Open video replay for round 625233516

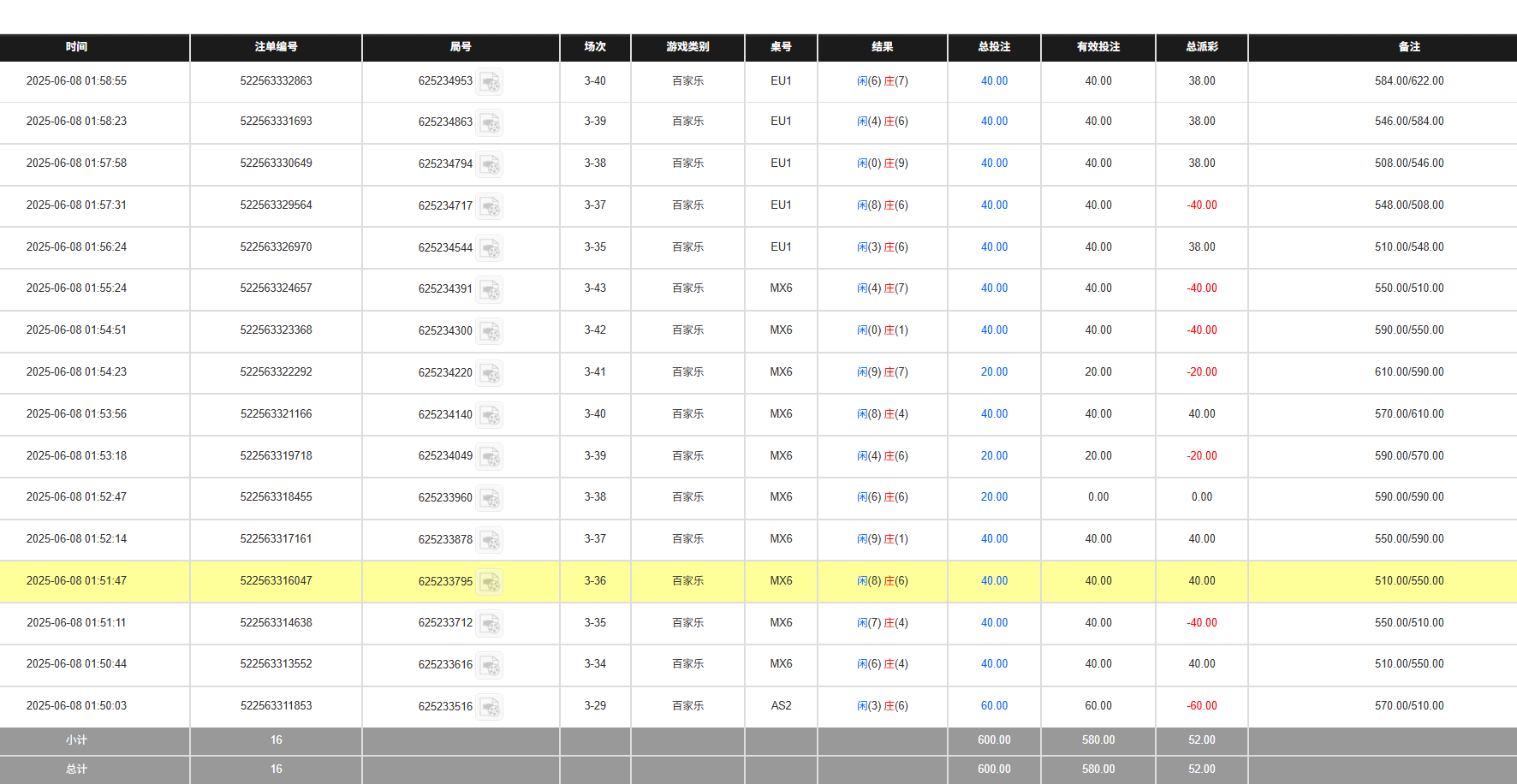coord(490,707)
